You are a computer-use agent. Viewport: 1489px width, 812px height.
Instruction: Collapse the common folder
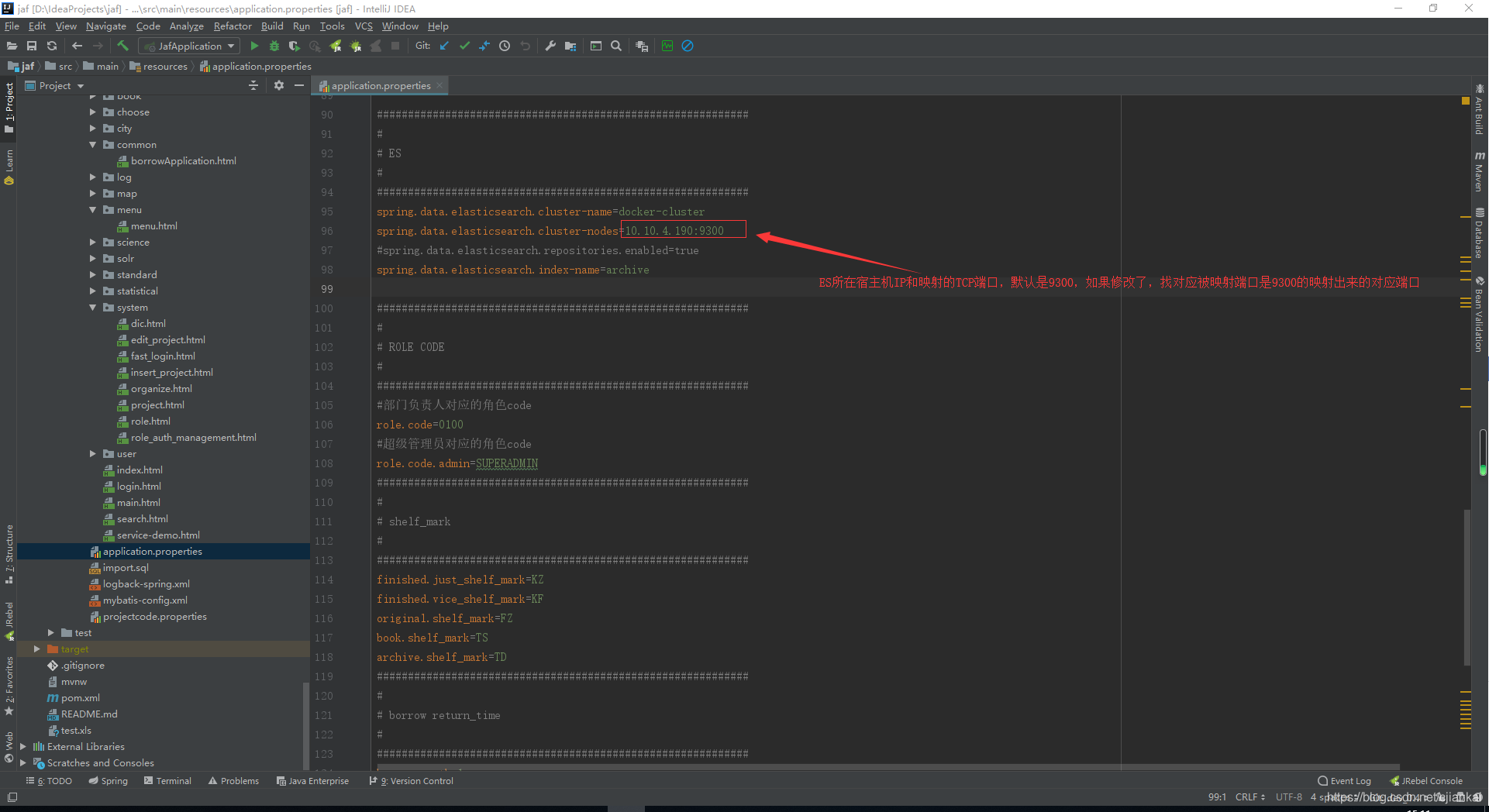pos(93,145)
